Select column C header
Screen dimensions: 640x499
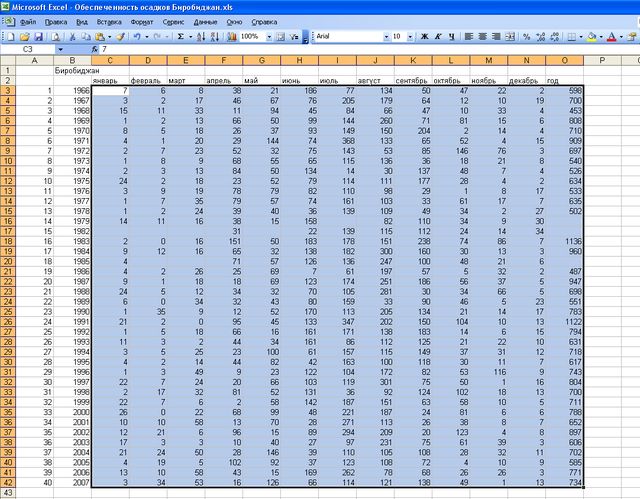pyautogui.click(x=110, y=60)
